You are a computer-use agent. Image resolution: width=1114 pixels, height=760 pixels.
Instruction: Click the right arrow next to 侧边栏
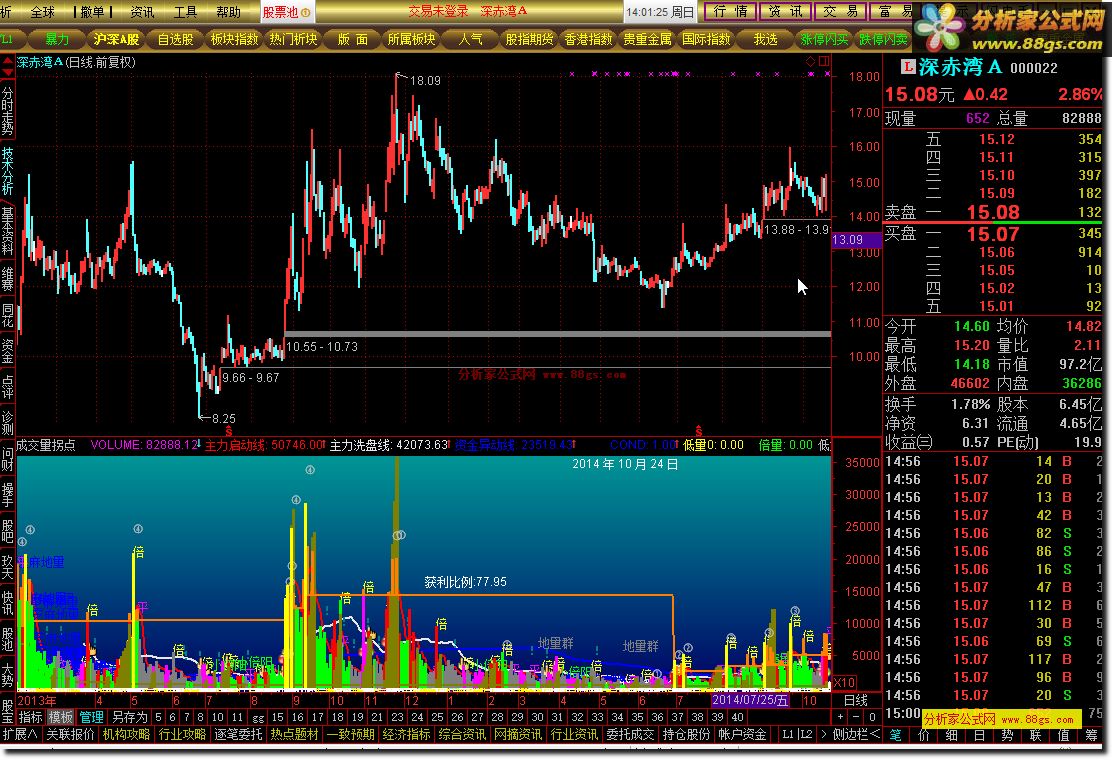point(824,734)
